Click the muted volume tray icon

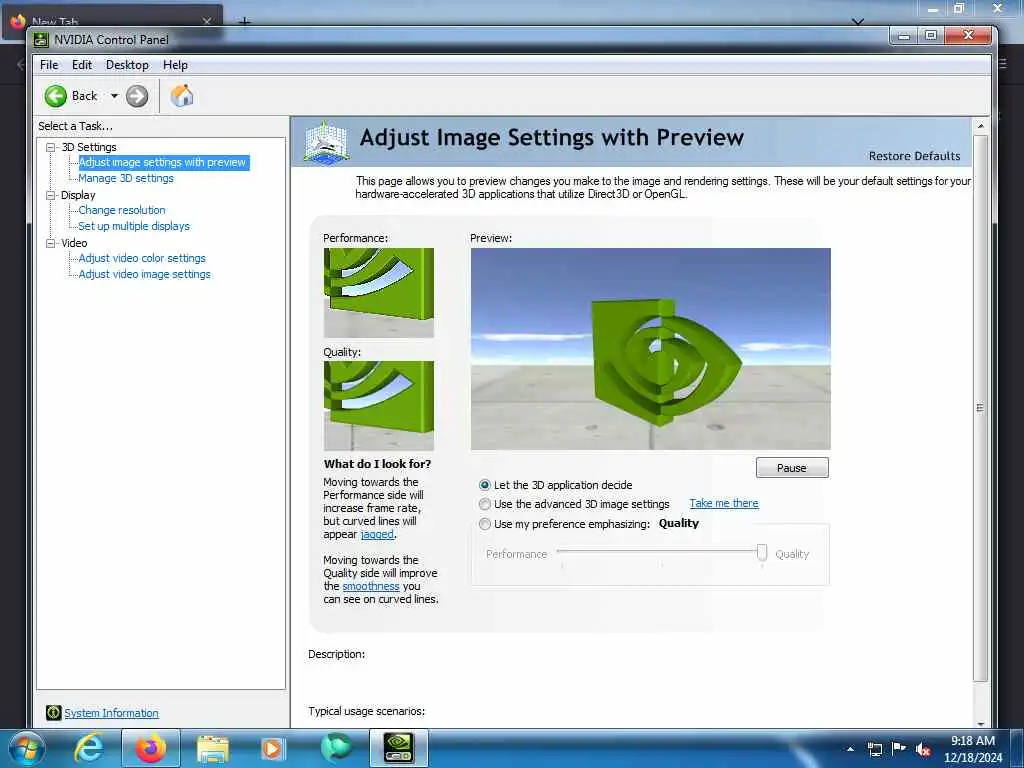pos(923,750)
